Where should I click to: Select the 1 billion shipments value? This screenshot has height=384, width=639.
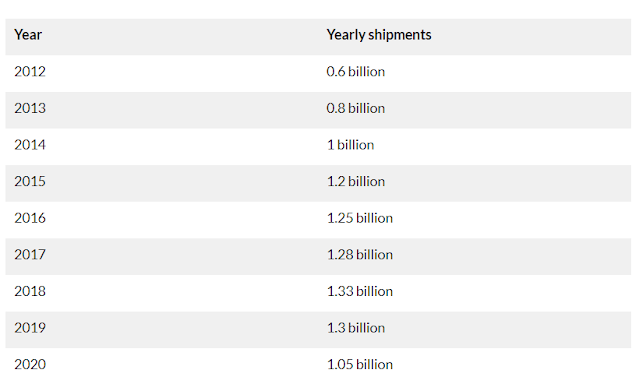click(350, 145)
